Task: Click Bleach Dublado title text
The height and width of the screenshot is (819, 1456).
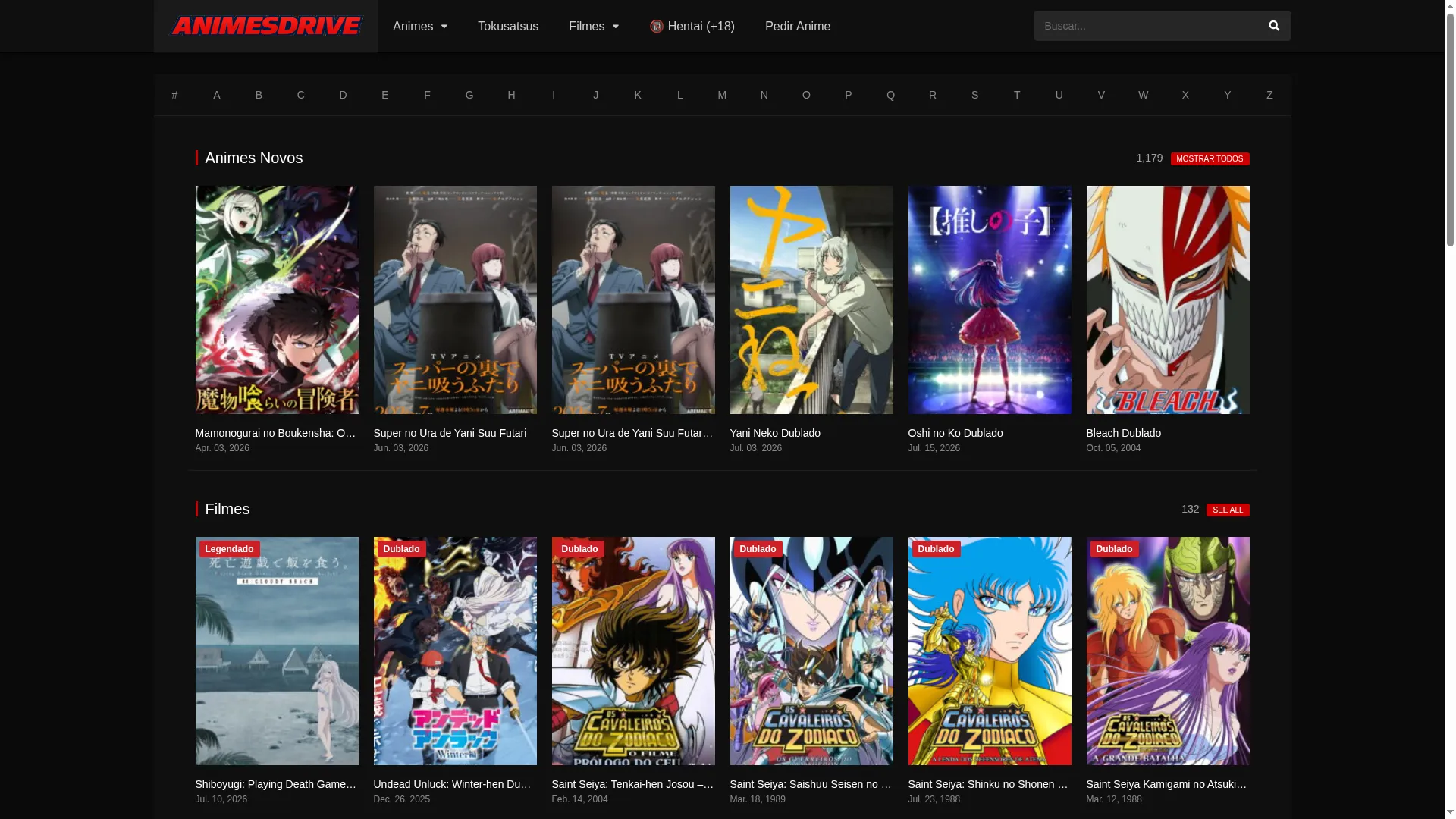Action: coord(1124,433)
